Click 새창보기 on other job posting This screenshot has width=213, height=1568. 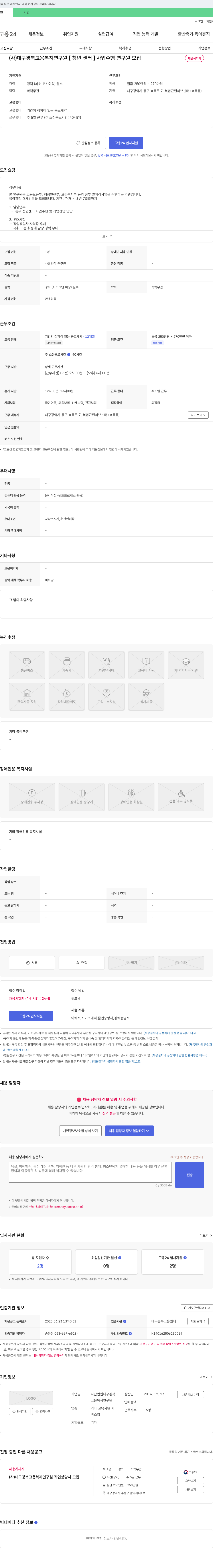[190, 1490]
